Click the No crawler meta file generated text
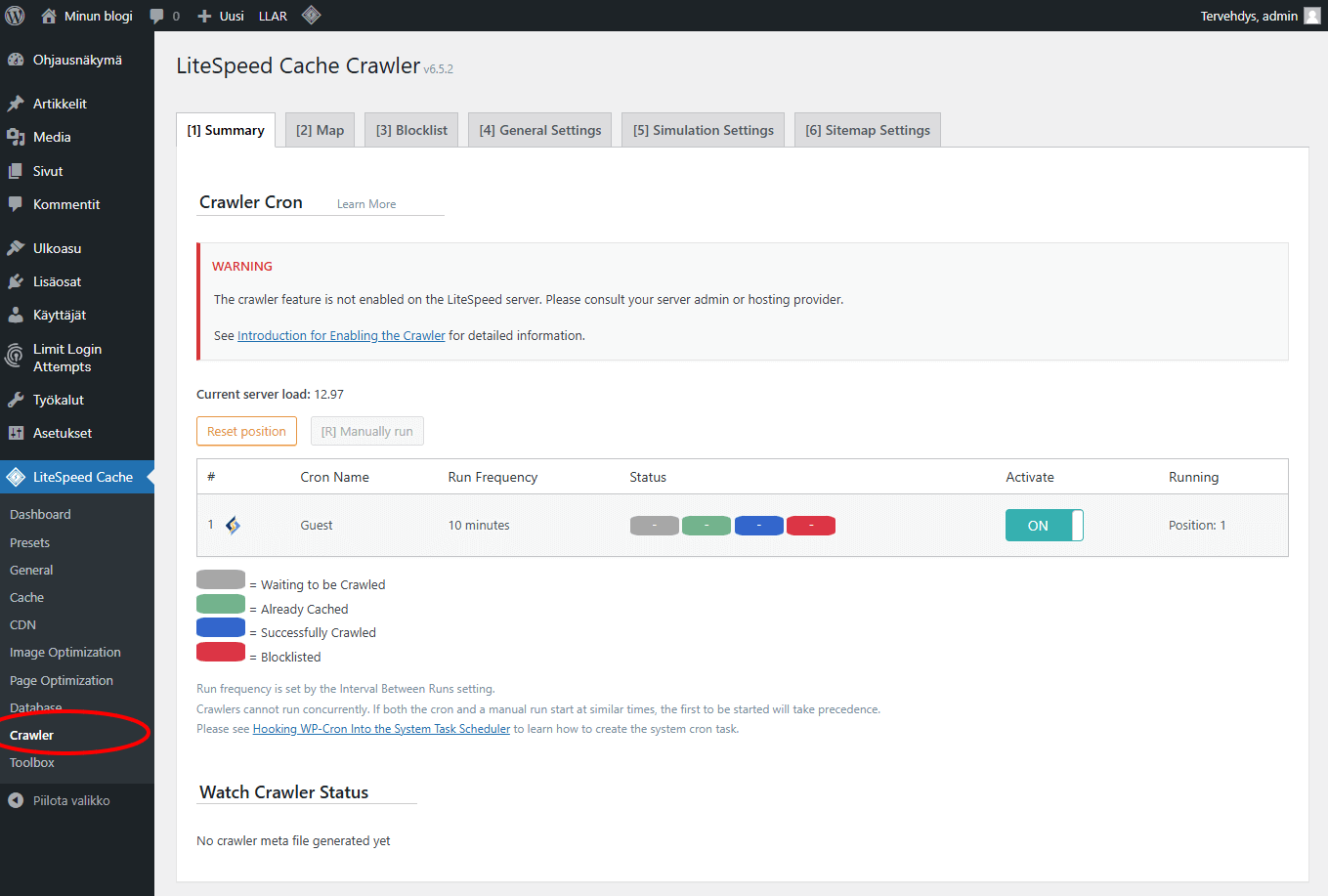The height and width of the screenshot is (896, 1328). [293, 841]
